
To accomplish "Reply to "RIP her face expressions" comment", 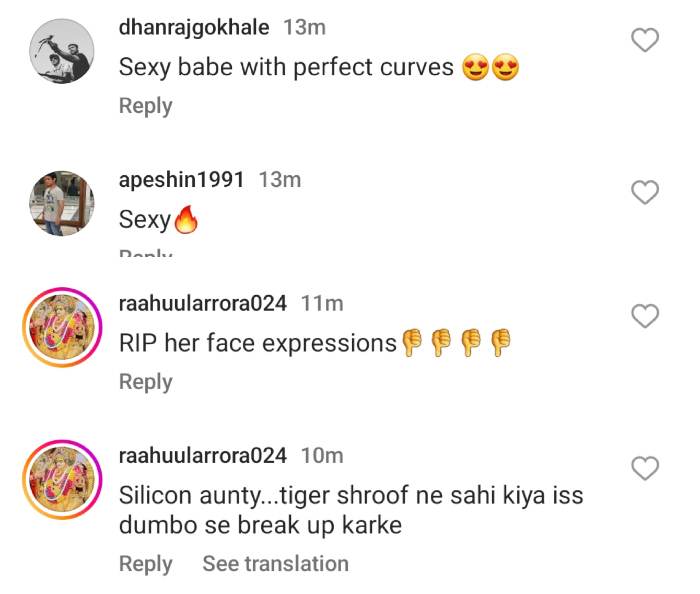I will pyautogui.click(x=145, y=382).
